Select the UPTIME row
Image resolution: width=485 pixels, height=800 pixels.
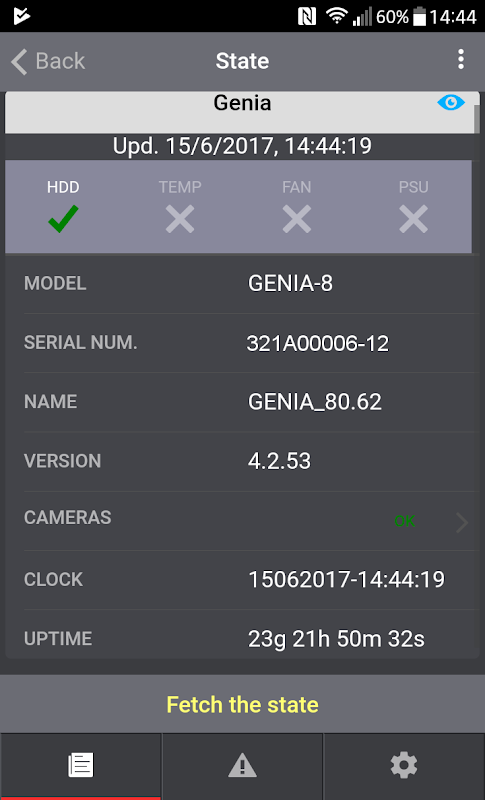point(250,638)
